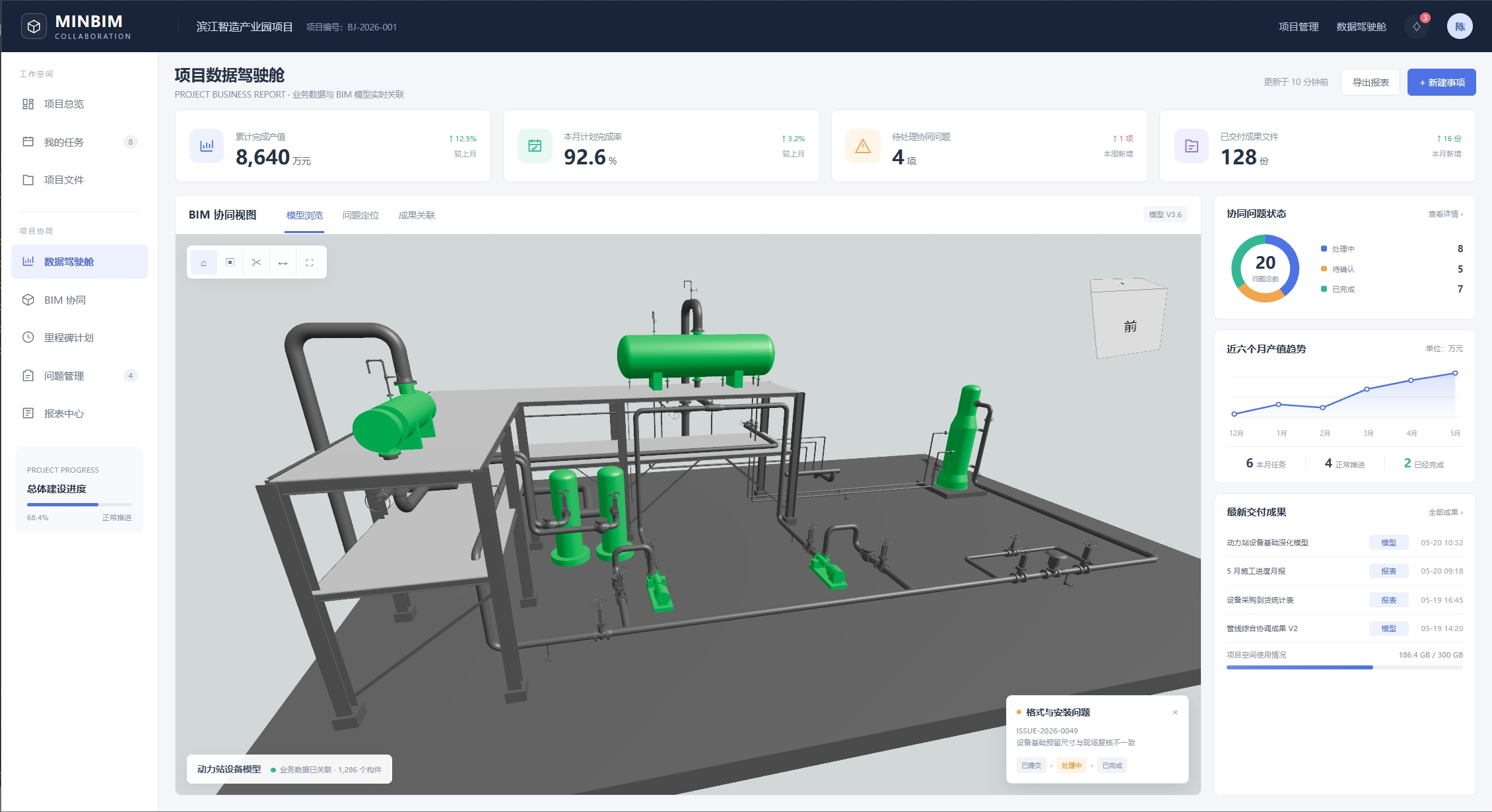Click the 5月 data point on trend chart
Screen dimensions: 1492x812
click(x=1455, y=373)
